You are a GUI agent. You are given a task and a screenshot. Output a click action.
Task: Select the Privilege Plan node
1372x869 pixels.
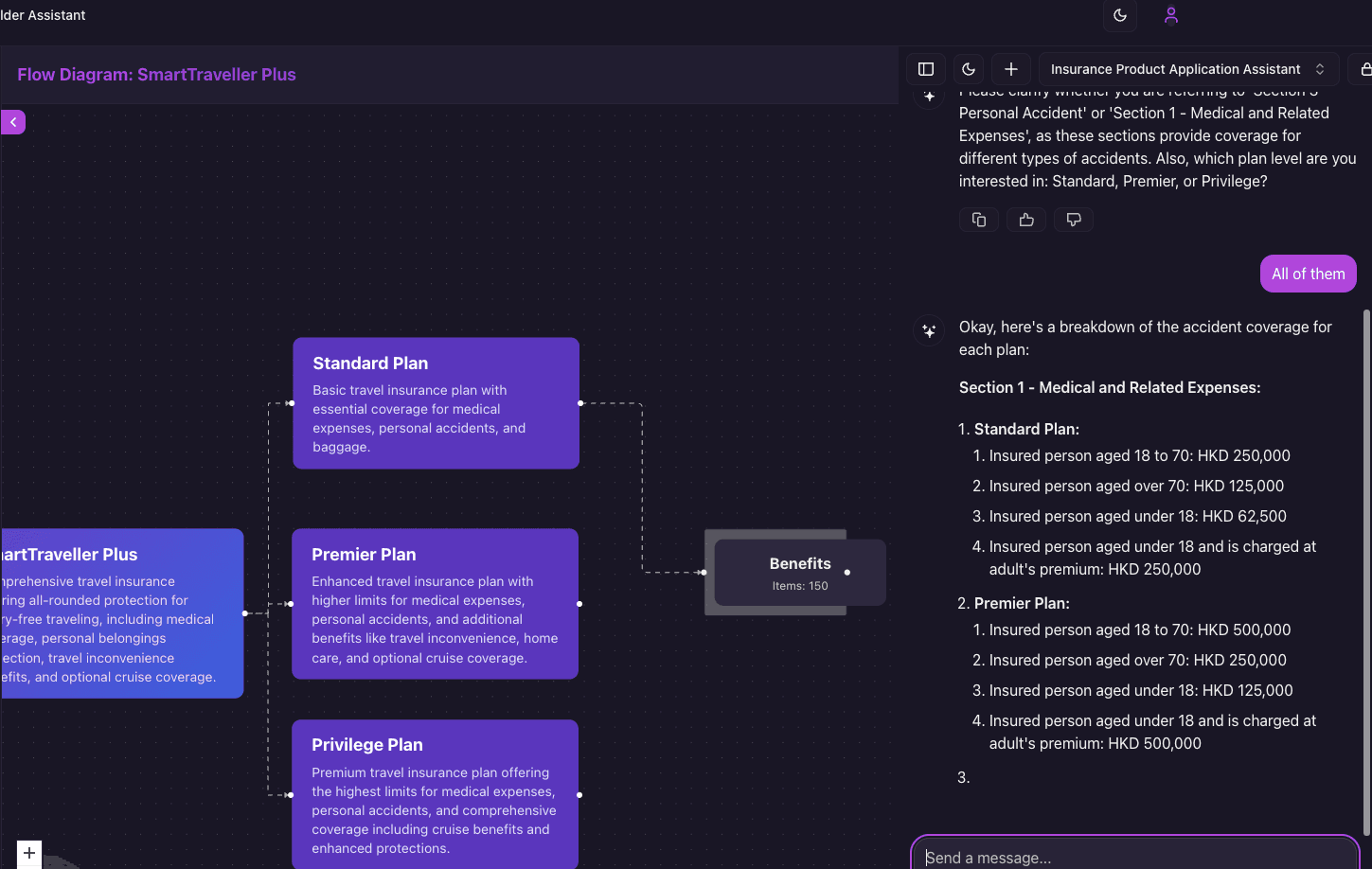point(436,794)
